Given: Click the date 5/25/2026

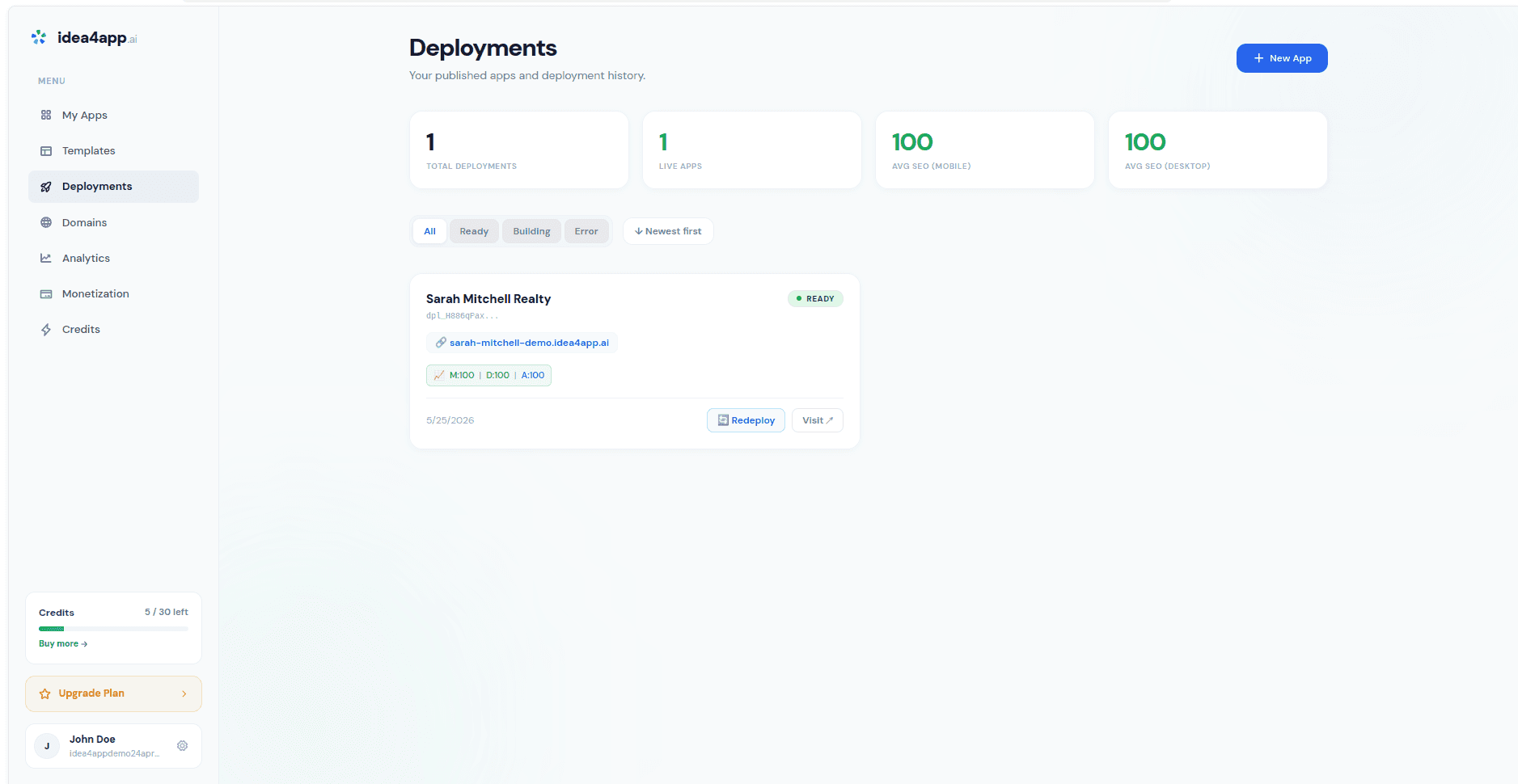Looking at the screenshot, I should click(450, 420).
